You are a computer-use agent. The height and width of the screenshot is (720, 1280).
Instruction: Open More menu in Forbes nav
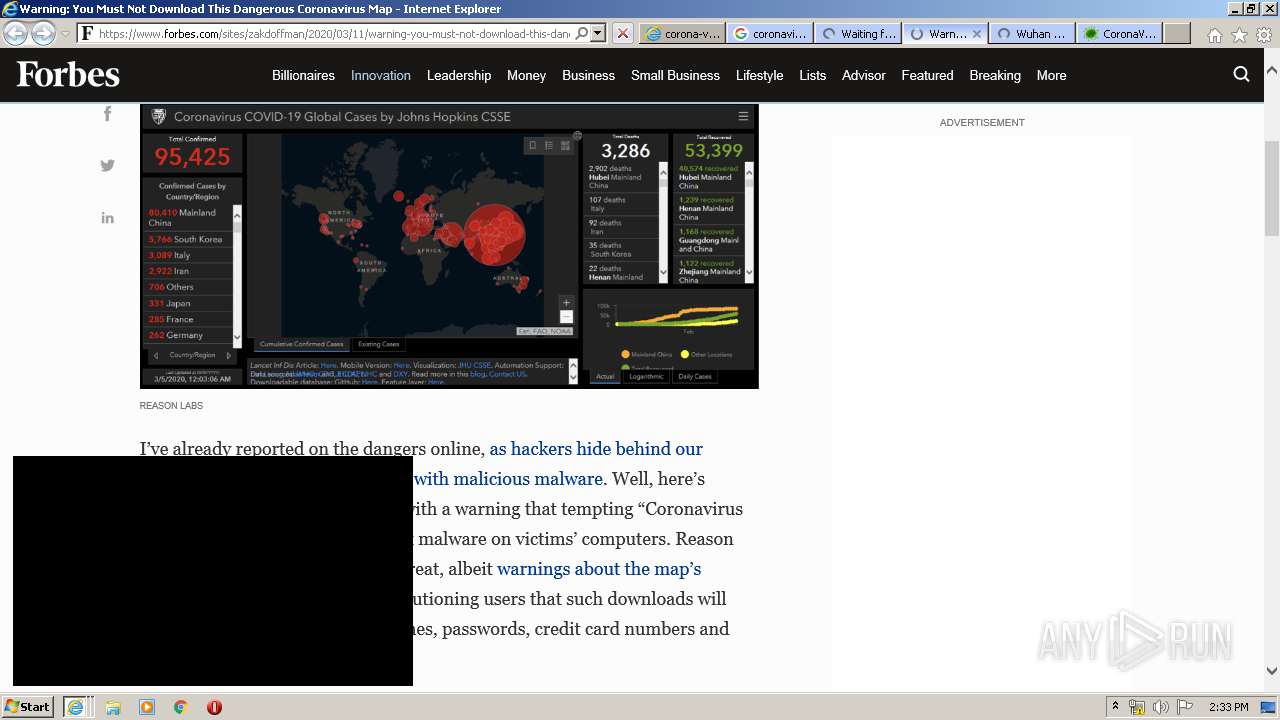[1051, 75]
